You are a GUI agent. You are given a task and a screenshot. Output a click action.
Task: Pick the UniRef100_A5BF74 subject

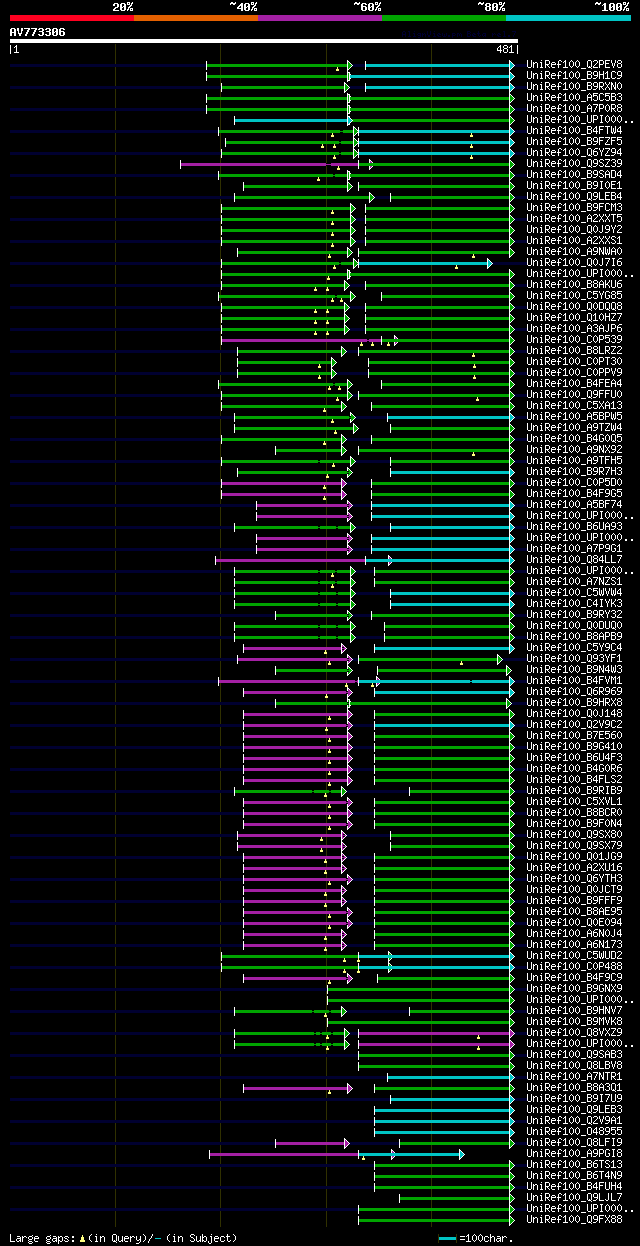tap(574, 504)
